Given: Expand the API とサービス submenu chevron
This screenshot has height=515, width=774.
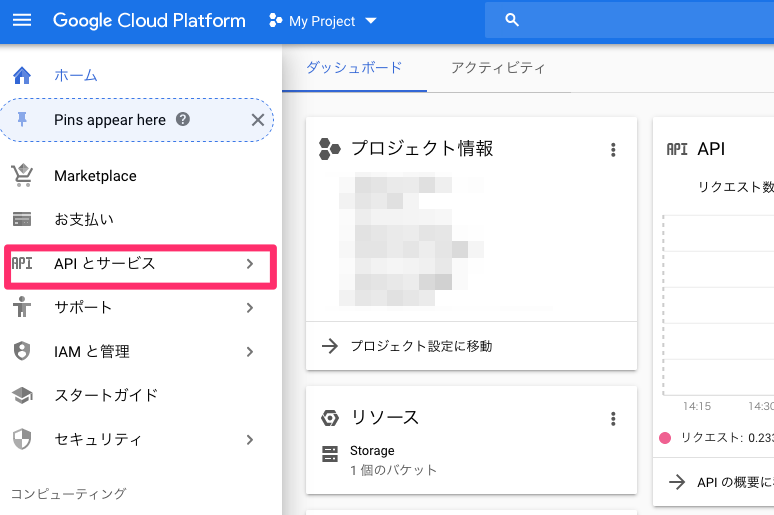Looking at the screenshot, I should point(250,264).
